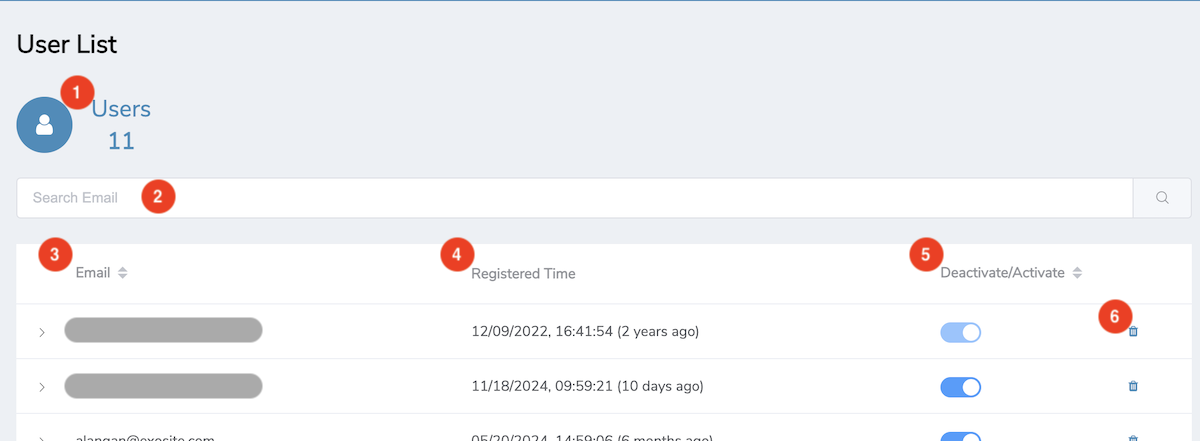Toggle activation for 12/09/2022 user

pos(961,332)
